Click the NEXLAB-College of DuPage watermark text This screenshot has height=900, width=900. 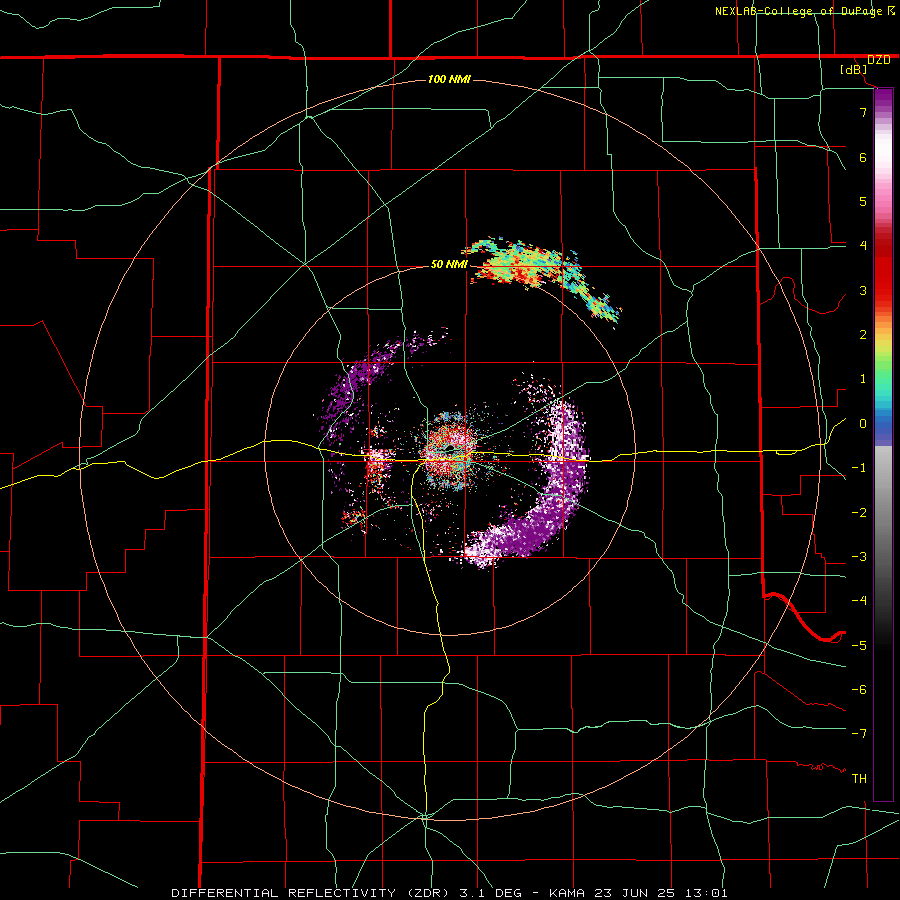800,11
